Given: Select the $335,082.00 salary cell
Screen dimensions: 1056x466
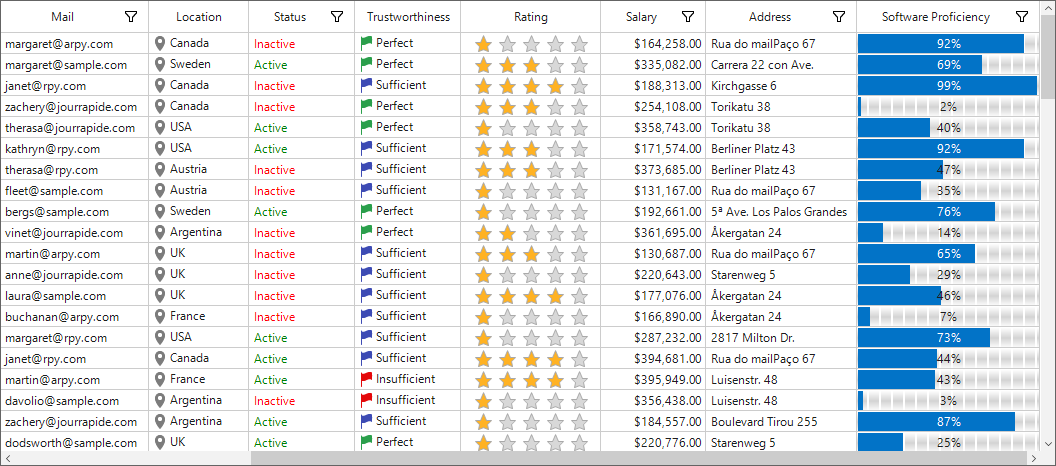Looking at the screenshot, I should [653, 65].
